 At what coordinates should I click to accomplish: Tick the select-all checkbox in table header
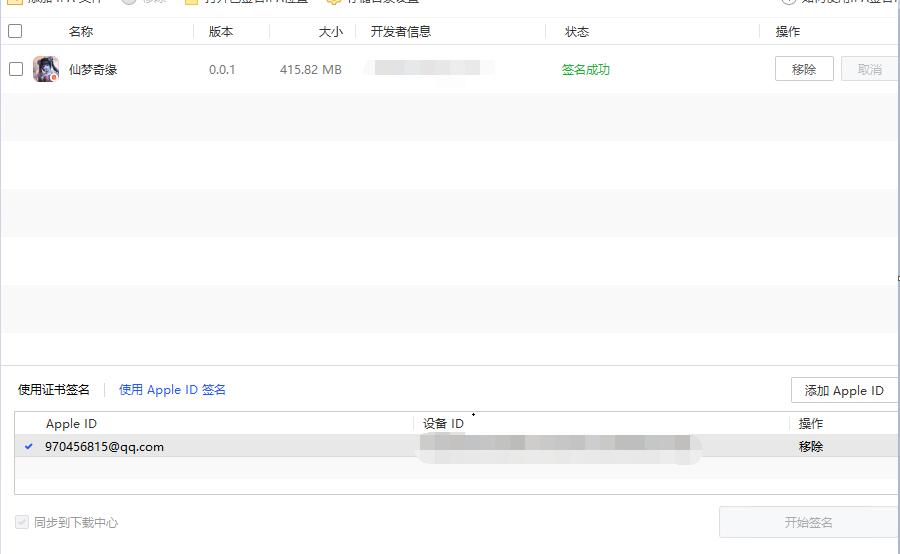click(x=15, y=31)
